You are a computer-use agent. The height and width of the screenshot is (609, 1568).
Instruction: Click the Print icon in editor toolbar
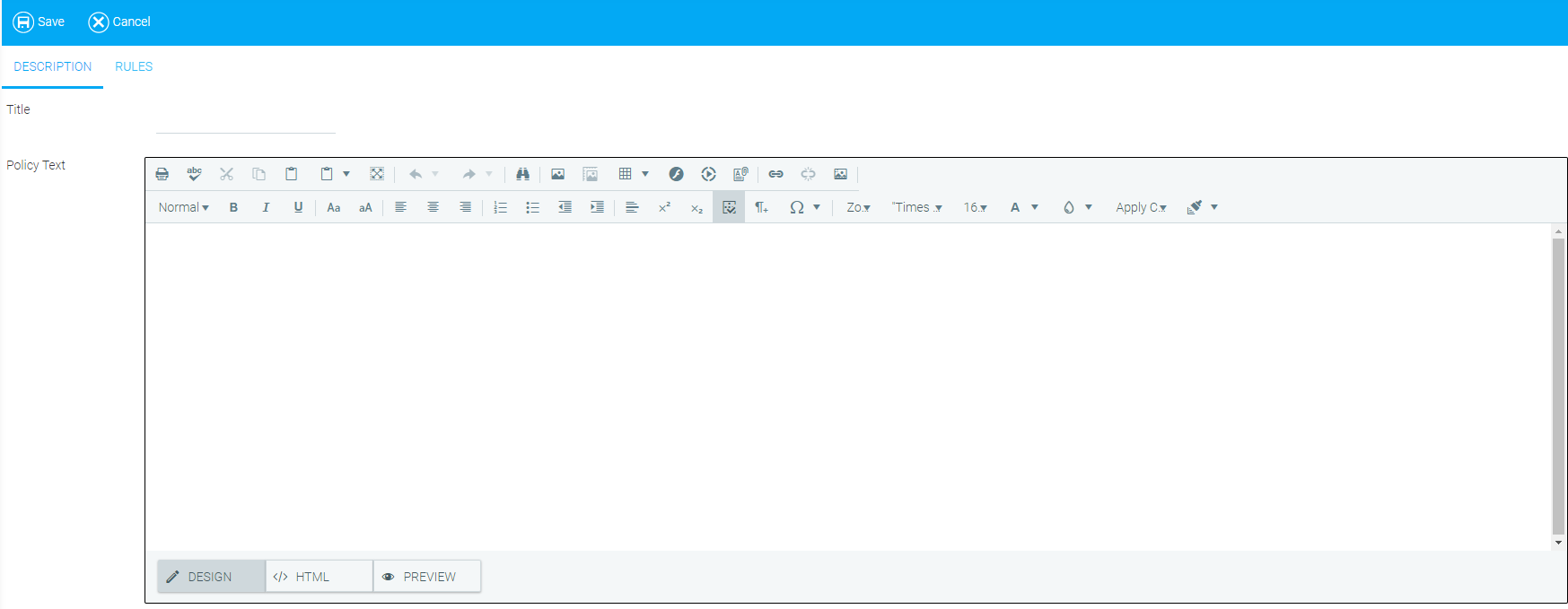coord(162,174)
